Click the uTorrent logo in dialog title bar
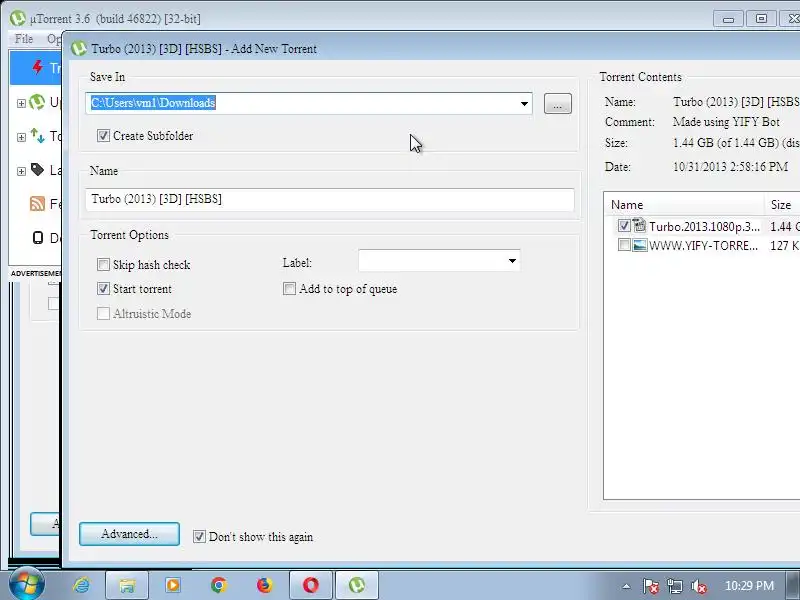 pos(79,48)
